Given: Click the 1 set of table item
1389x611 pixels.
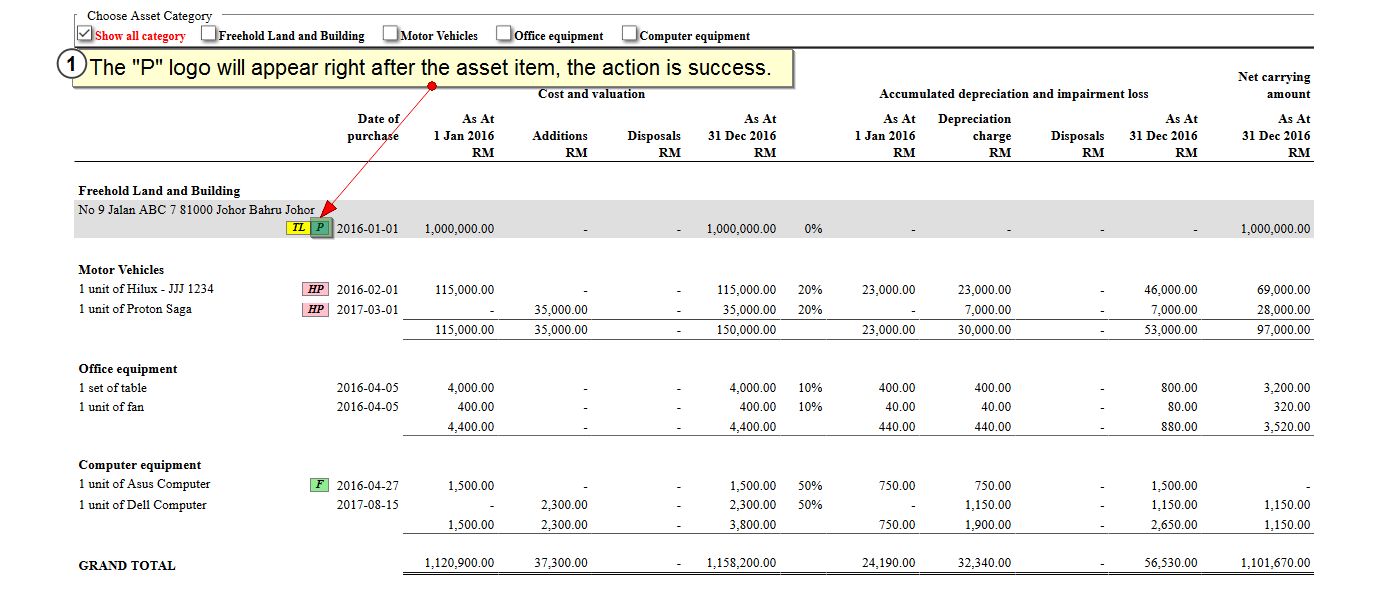Looking at the screenshot, I should tap(113, 388).
